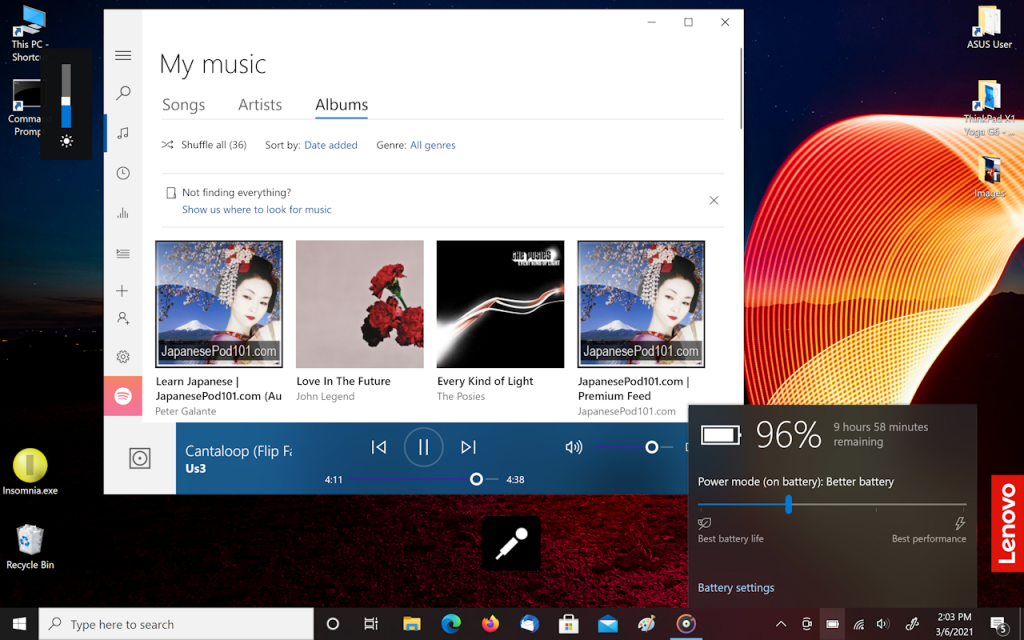Open the hamburger navigation menu in Groove

click(123, 56)
